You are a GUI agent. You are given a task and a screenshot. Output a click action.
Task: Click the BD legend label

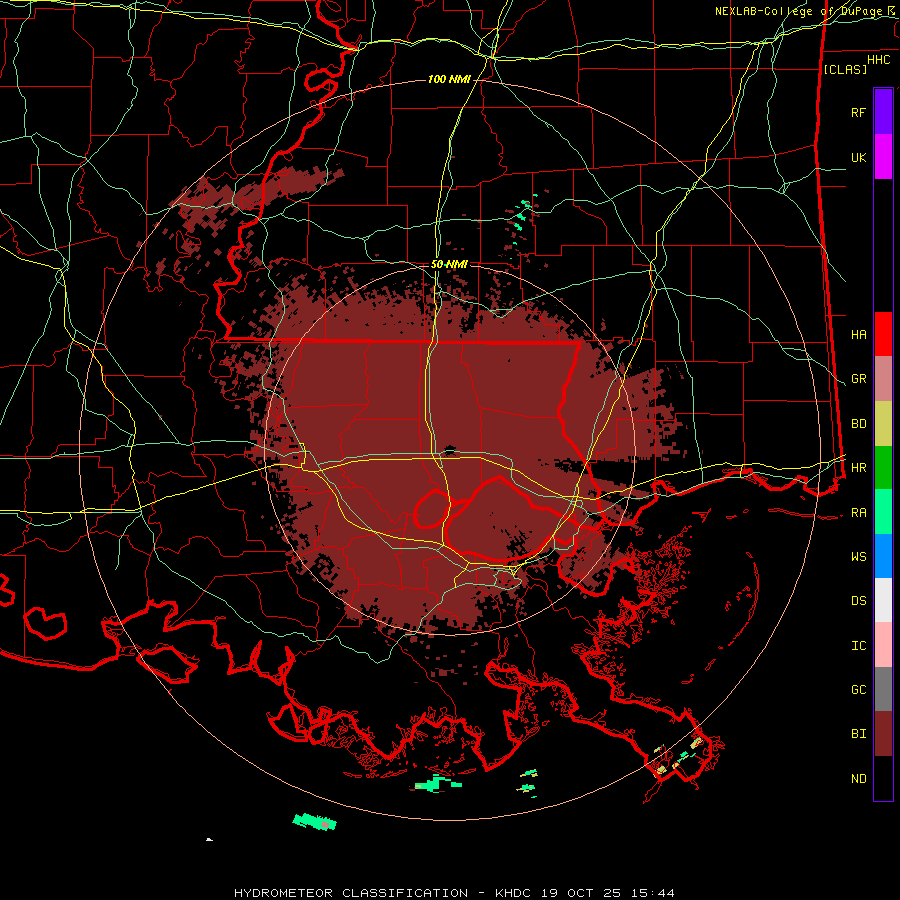click(x=859, y=424)
